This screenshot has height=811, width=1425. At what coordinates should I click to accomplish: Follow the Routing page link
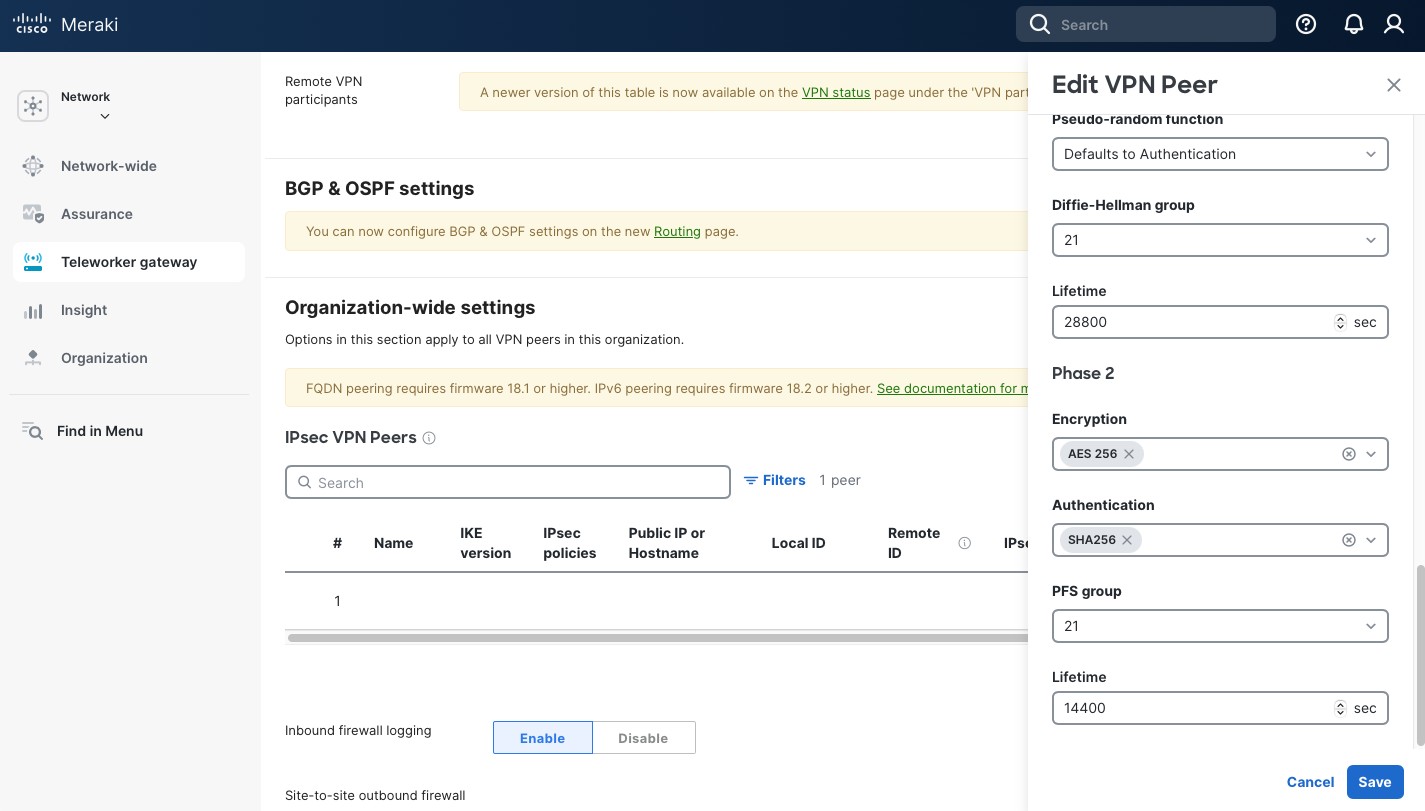677,231
